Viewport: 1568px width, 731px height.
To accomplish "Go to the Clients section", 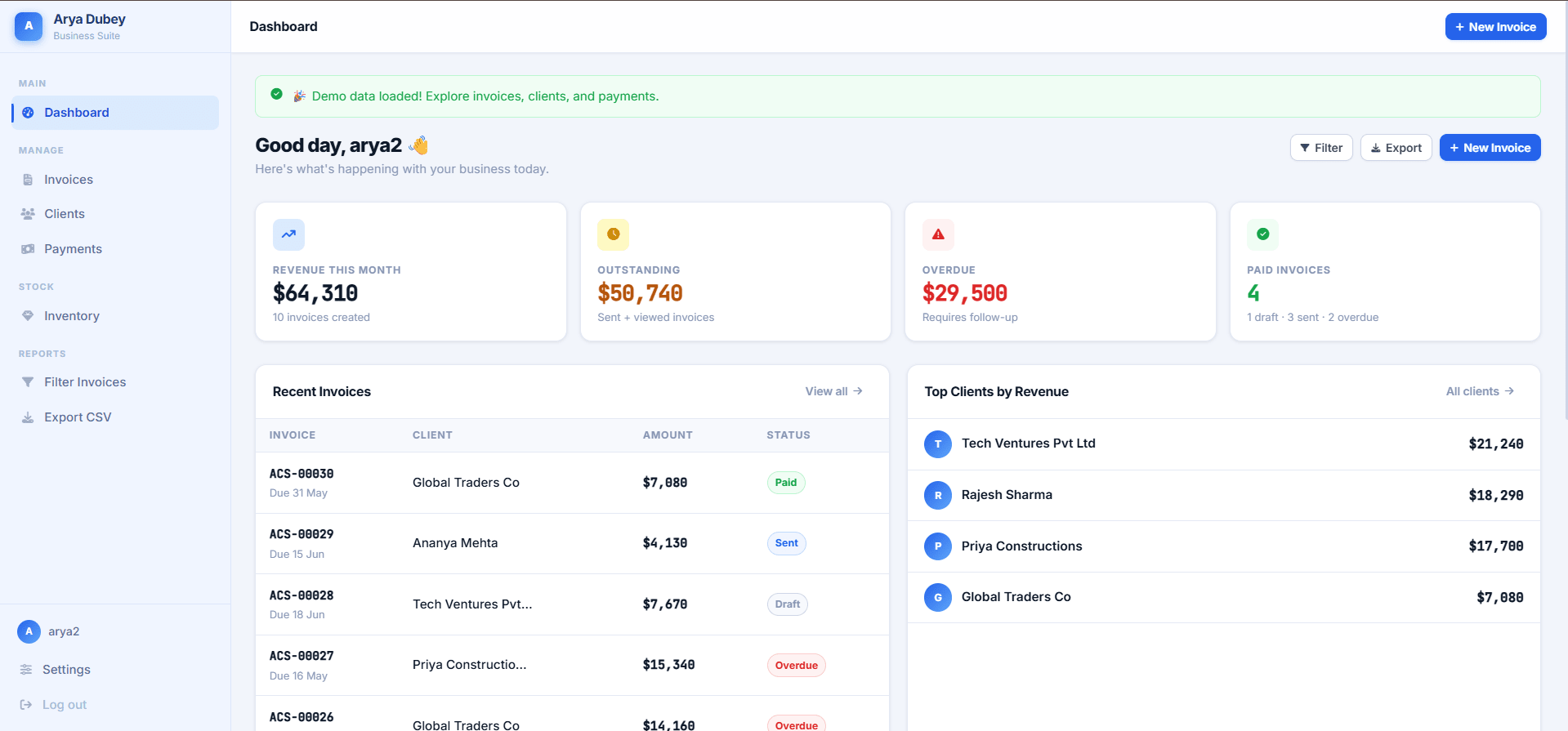I will [x=115, y=214].
